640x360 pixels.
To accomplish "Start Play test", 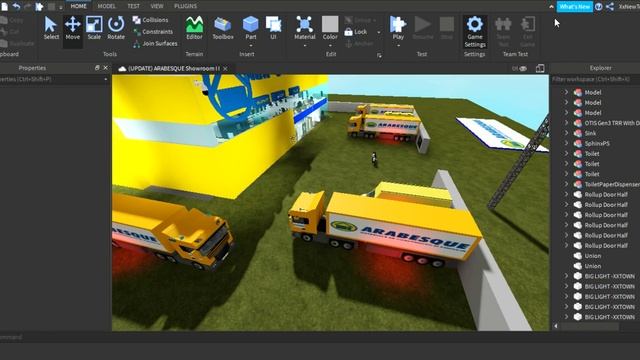I will coord(398,28).
